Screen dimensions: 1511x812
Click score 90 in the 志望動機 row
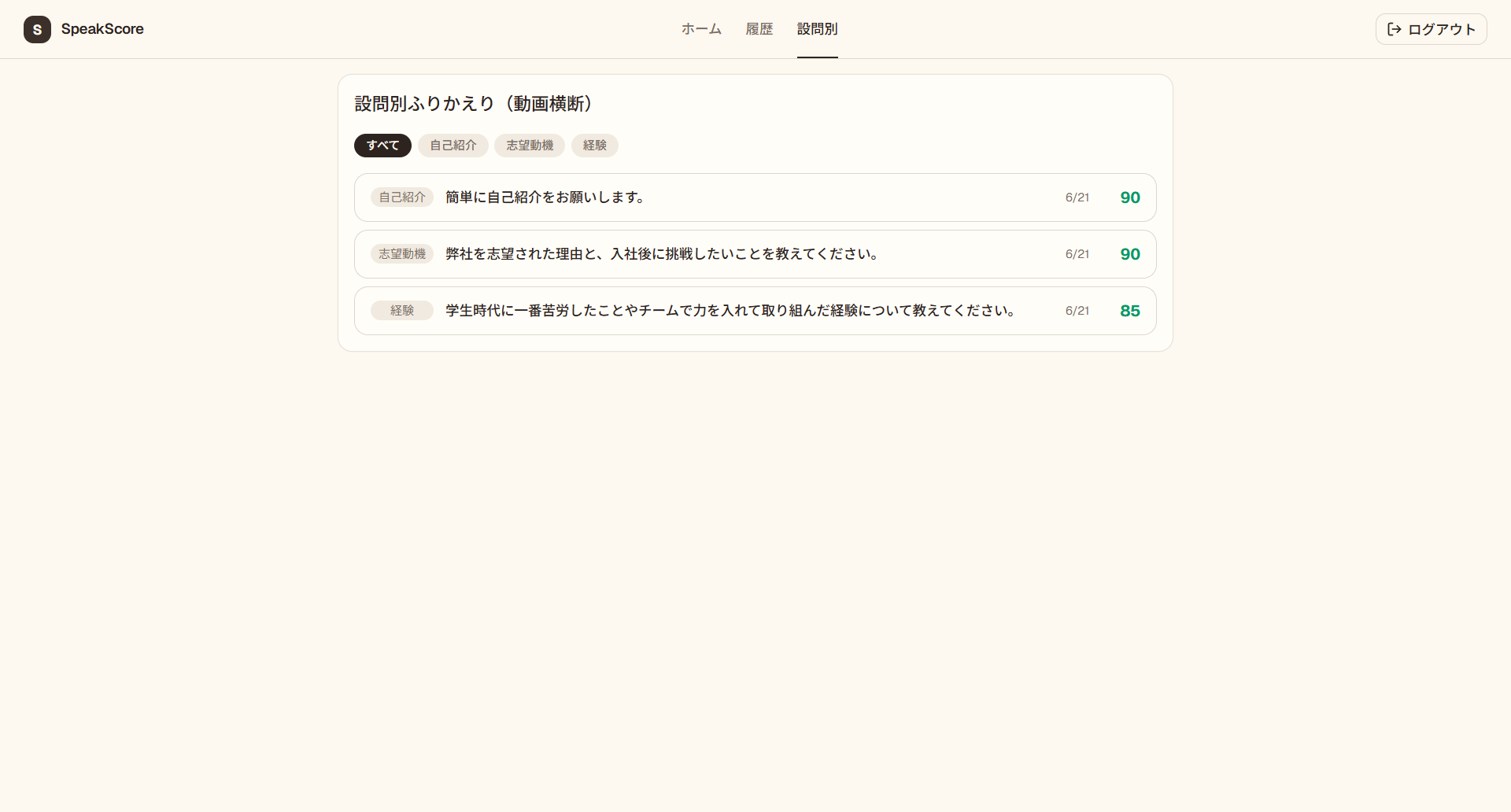[x=1130, y=254]
